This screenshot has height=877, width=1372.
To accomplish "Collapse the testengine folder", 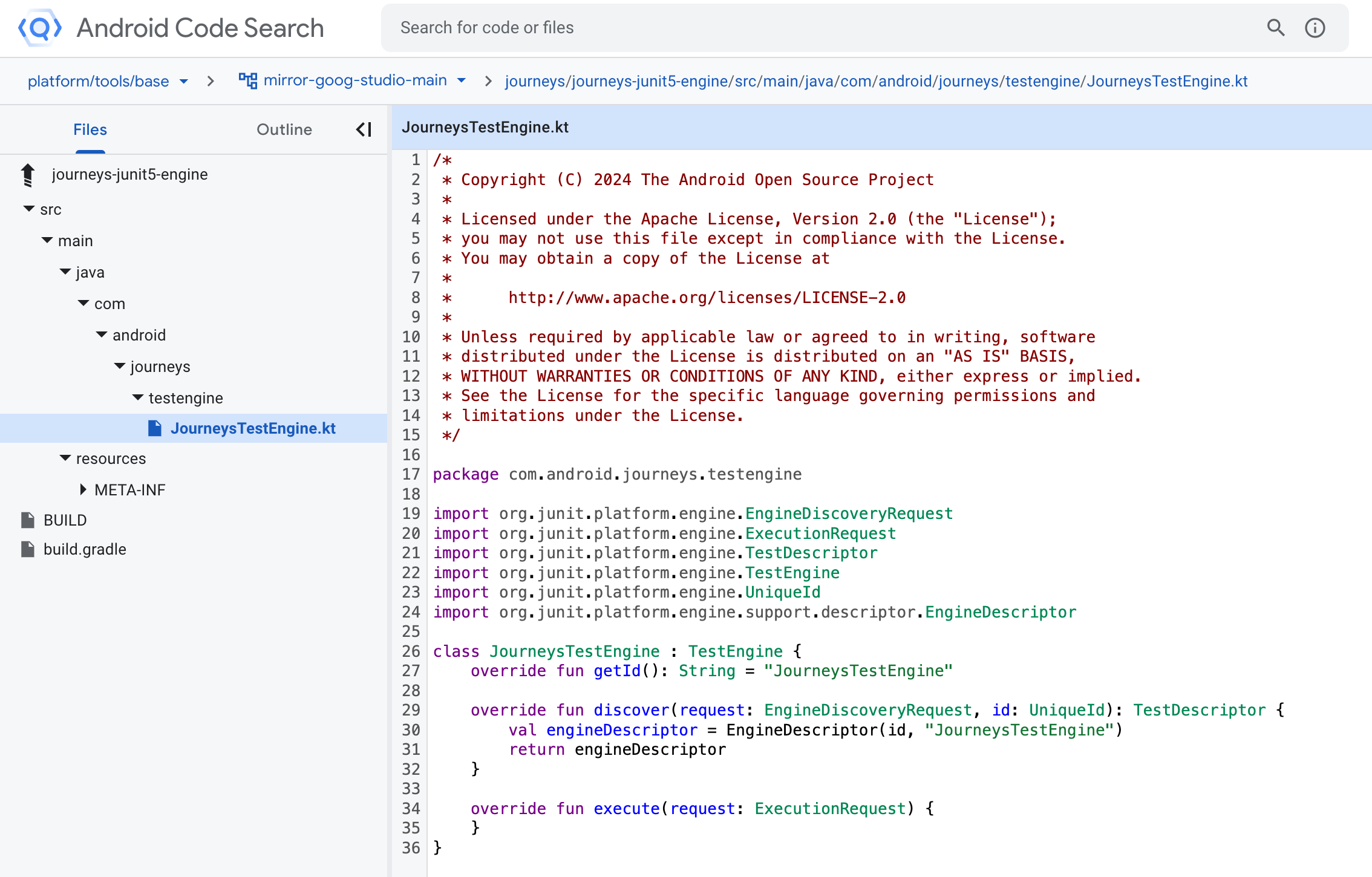I will pos(138,397).
